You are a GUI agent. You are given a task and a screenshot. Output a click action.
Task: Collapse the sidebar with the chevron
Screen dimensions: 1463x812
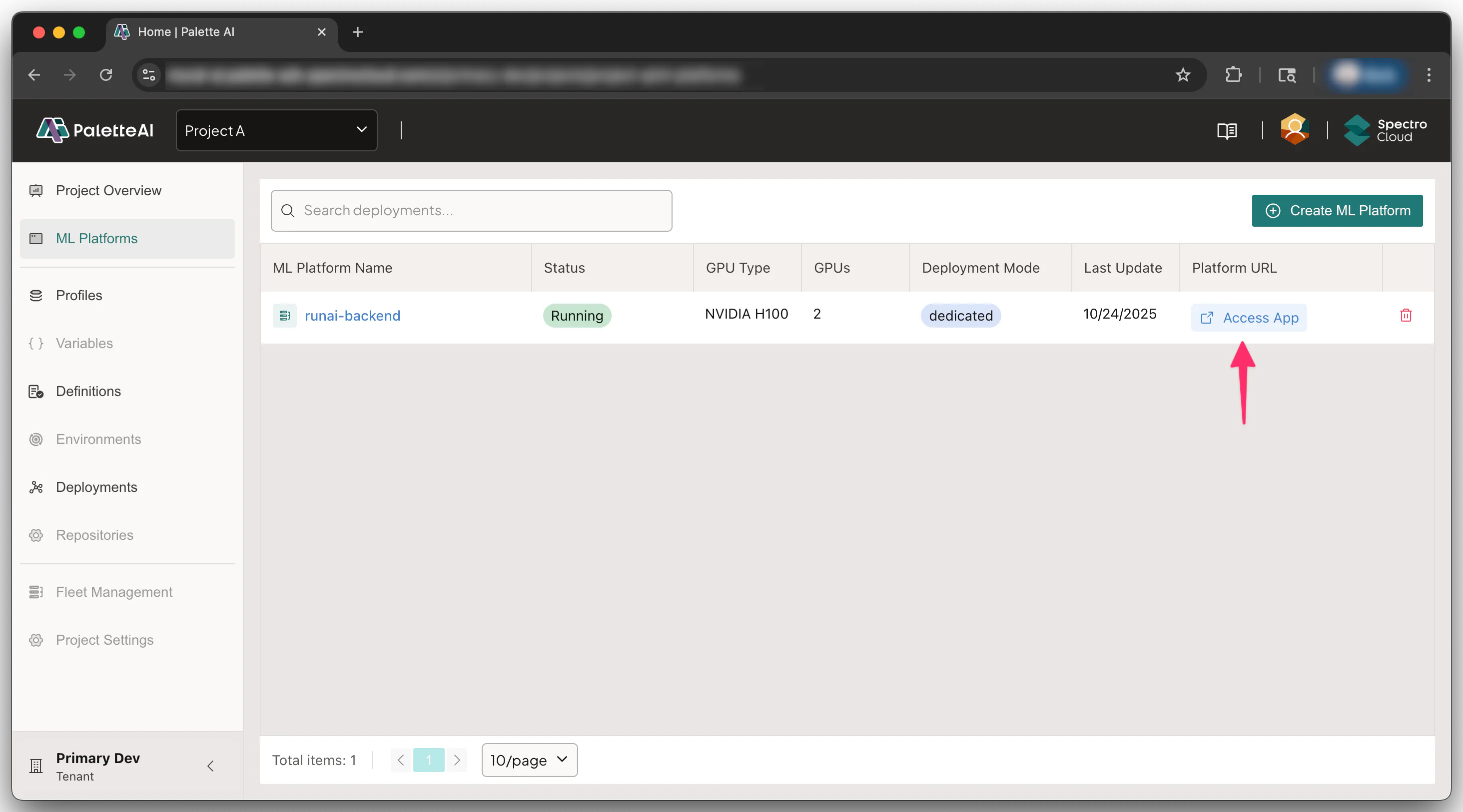click(211, 766)
